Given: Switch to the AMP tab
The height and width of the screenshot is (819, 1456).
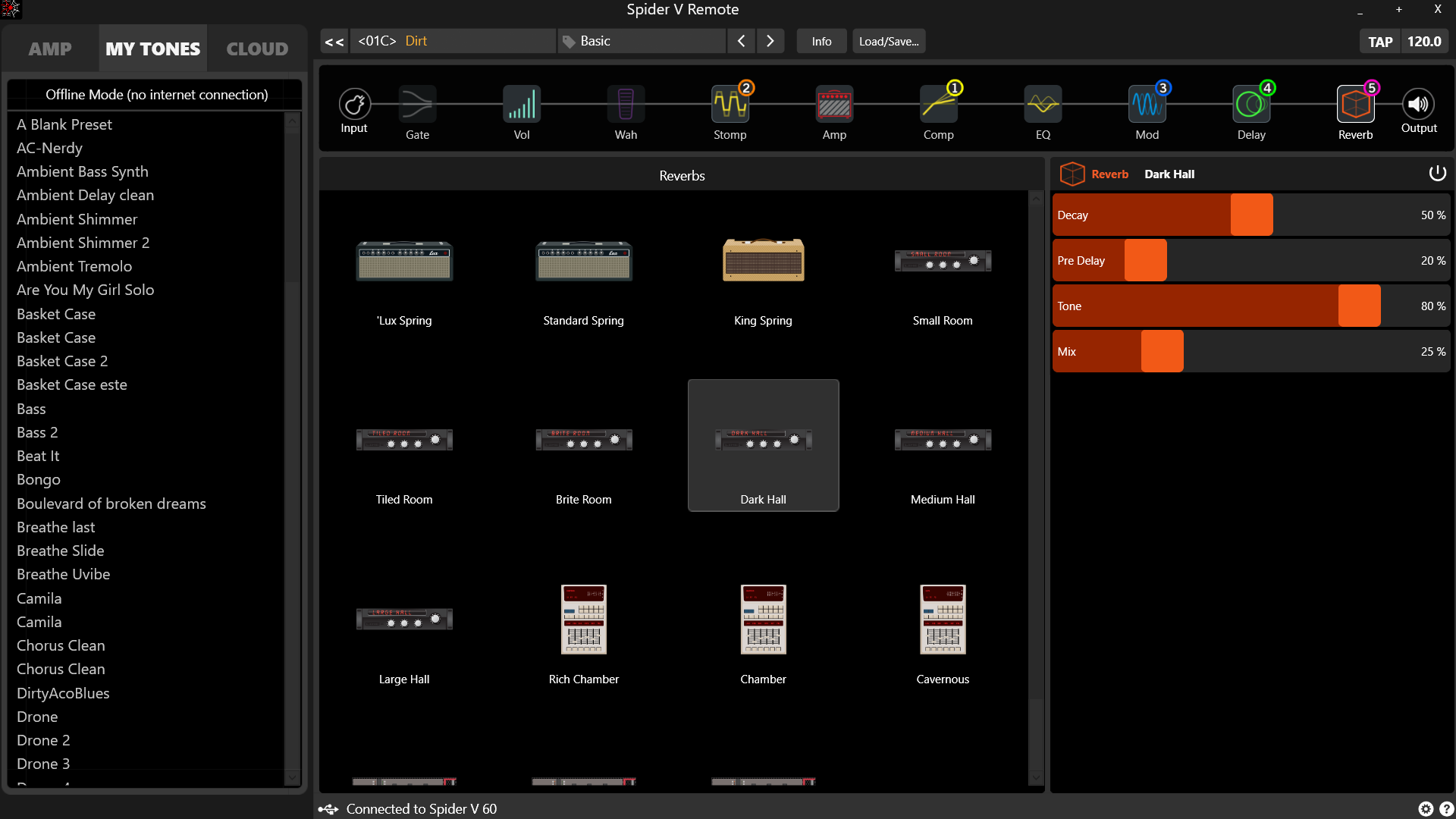Looking at the screenshot, I should (50, 49).
